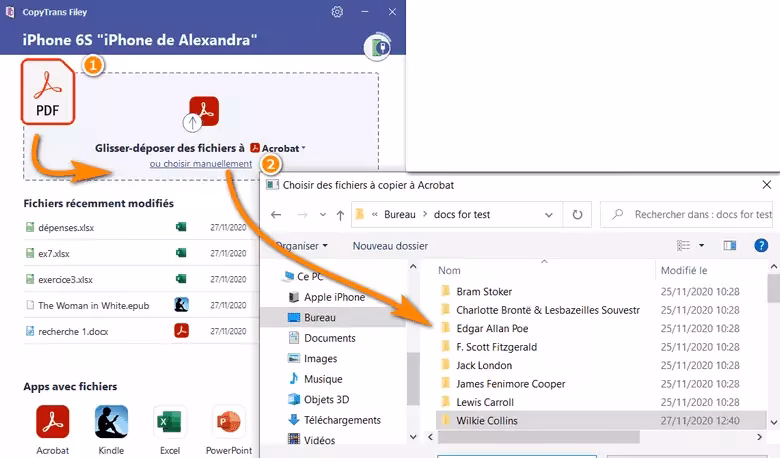780x458 pixels.
Task: Click the device connection icon
Action: click(379, 47)
